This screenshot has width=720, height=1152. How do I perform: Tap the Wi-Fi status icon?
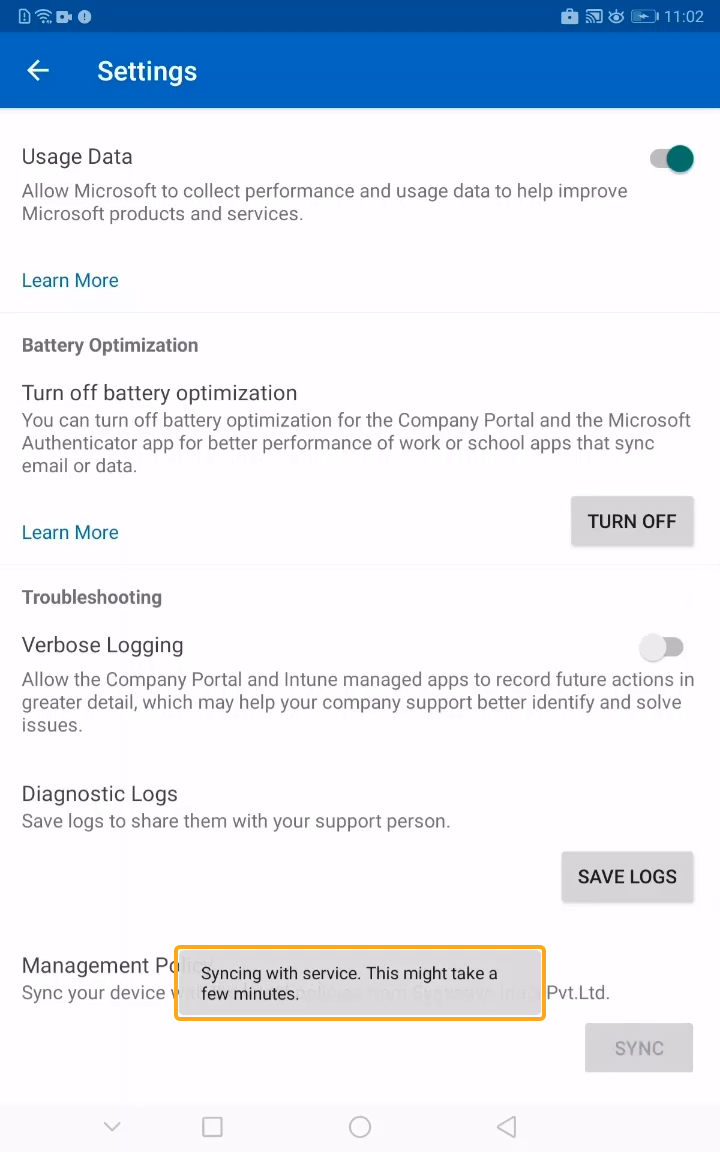coord(43,16)
